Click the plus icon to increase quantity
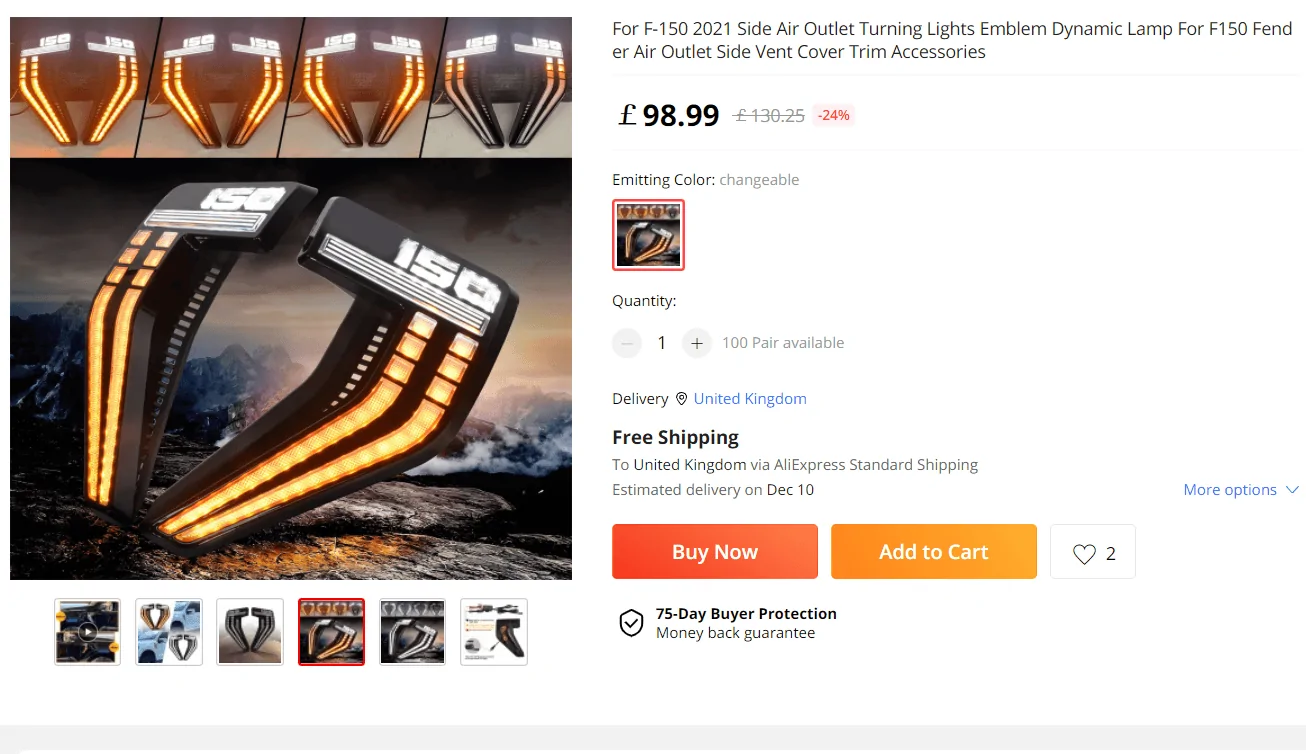Image resolution: width=1306 pixels, height=754 pixels. click(x=696, y=342)
